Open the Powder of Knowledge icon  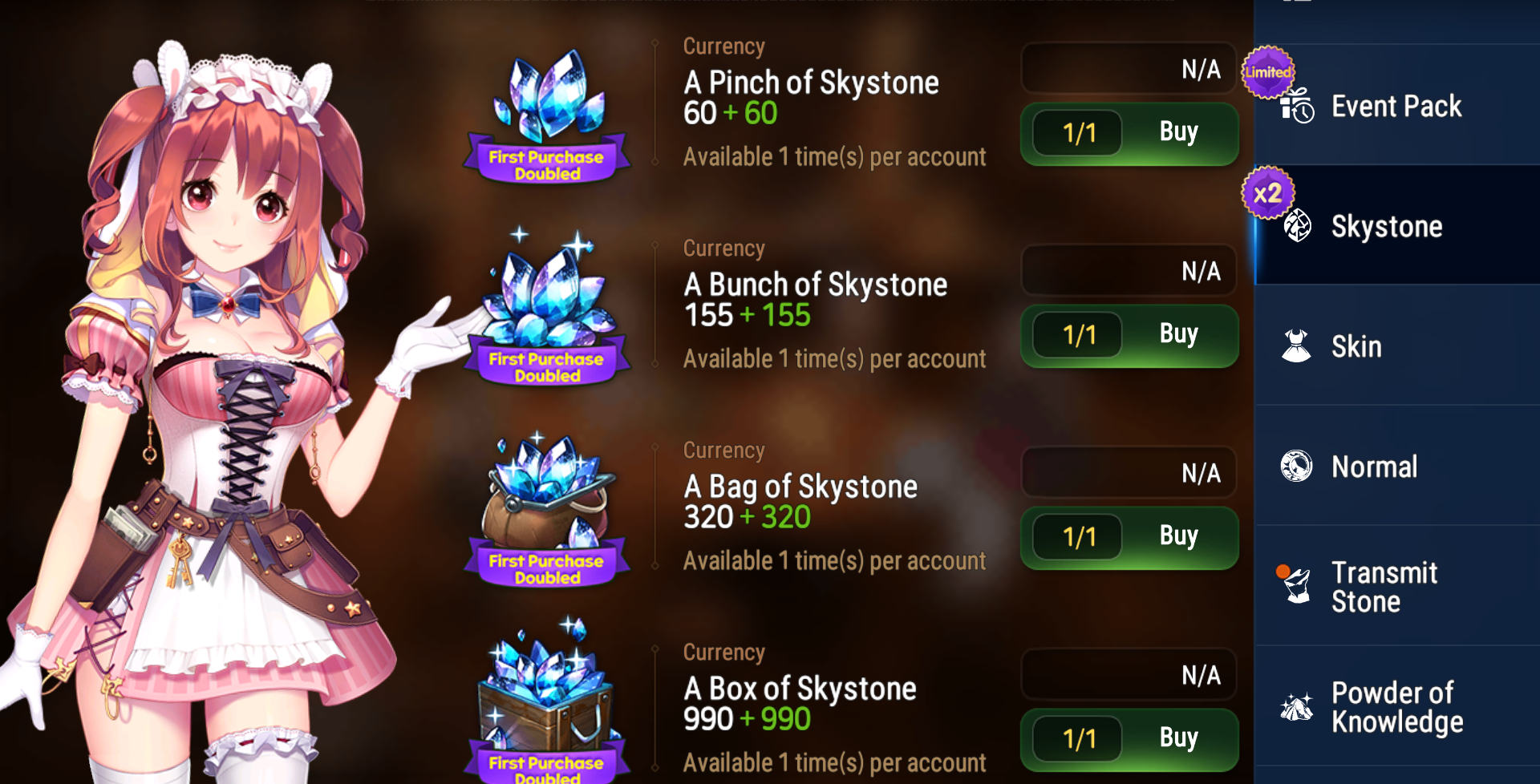tap(1296, 707)
